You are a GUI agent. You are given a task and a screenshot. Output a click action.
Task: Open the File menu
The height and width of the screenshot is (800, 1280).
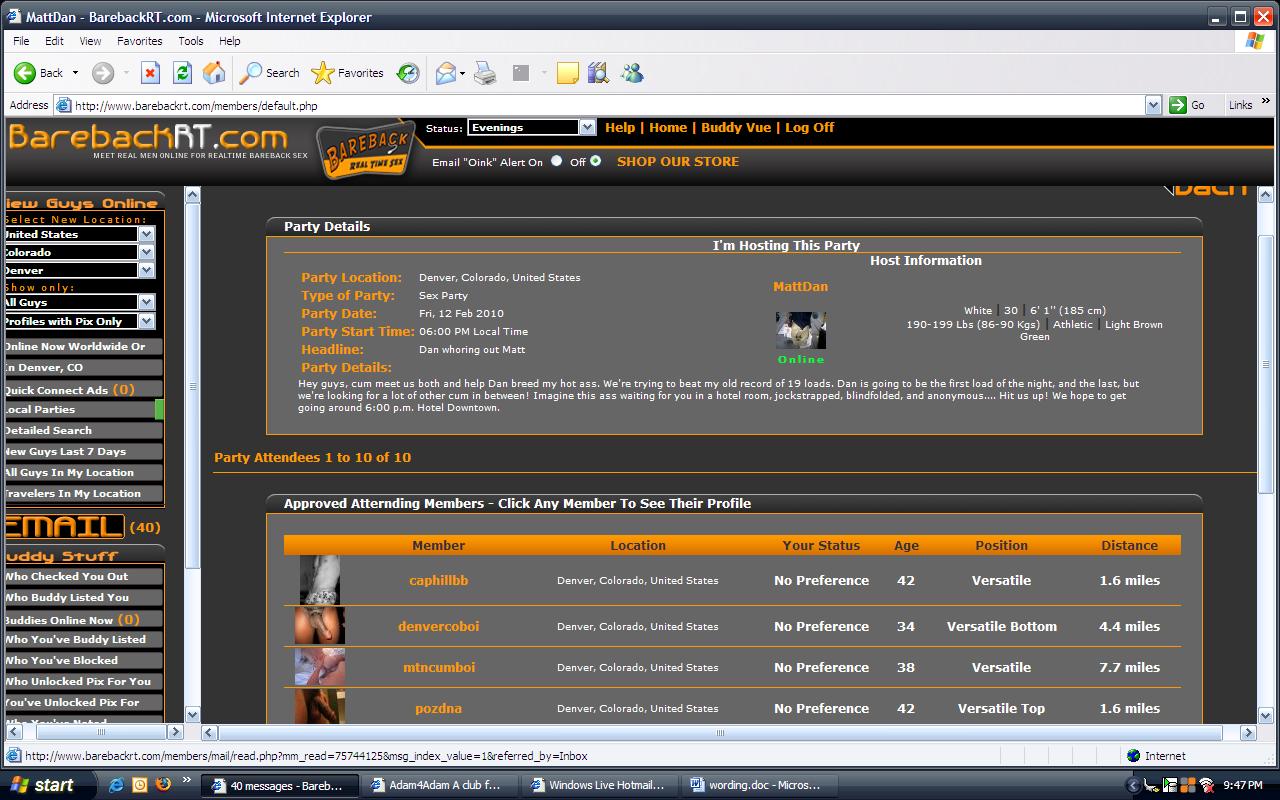pos(21,41)
